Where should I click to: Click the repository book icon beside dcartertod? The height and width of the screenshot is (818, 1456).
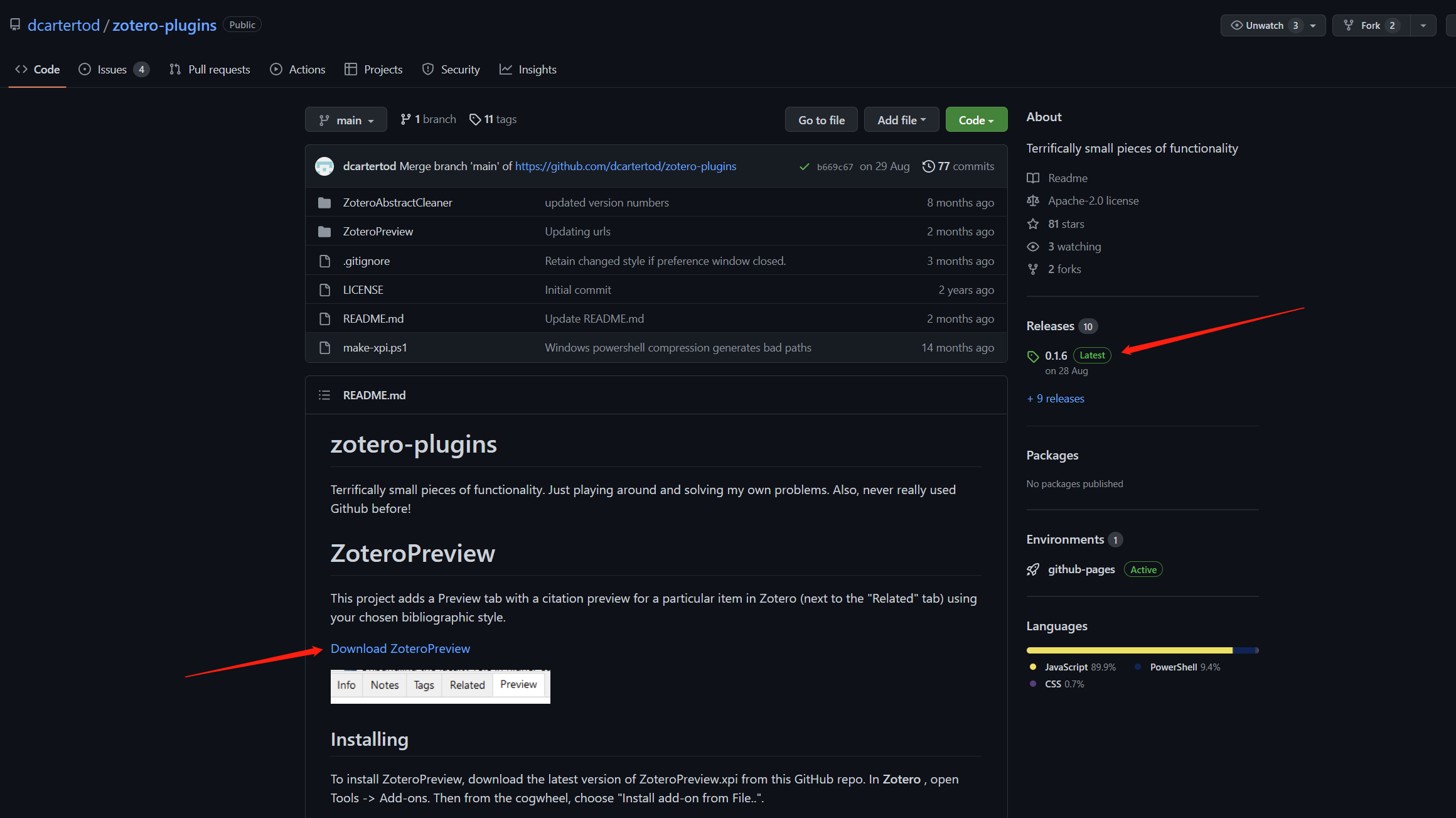click(15, 24)
